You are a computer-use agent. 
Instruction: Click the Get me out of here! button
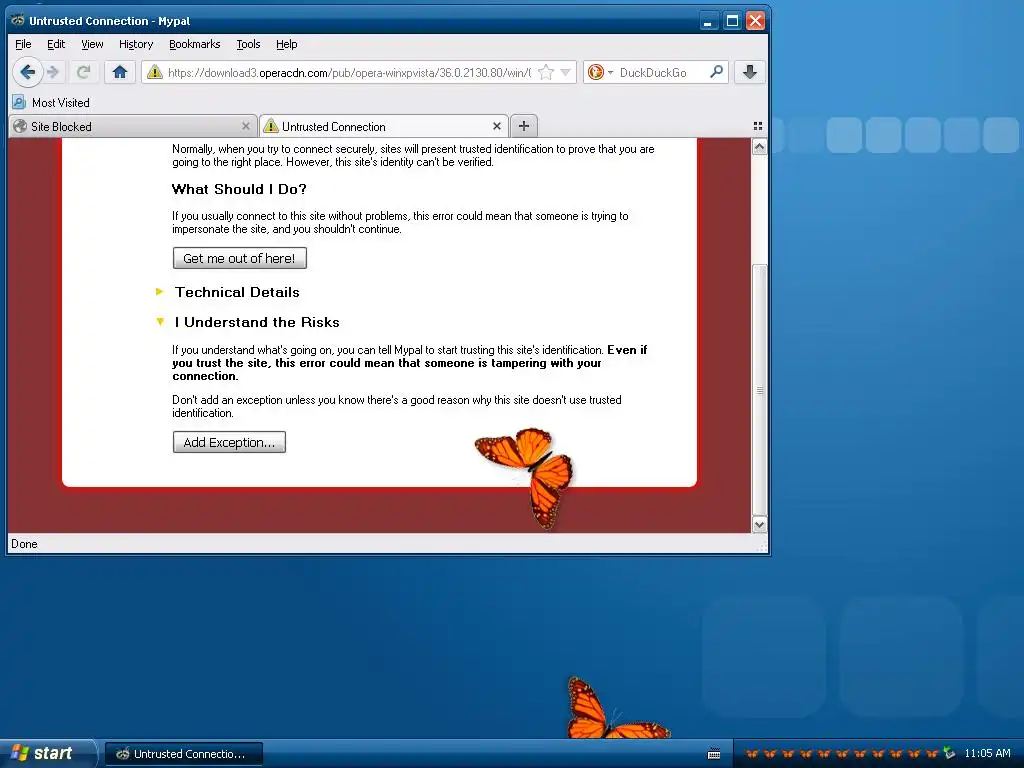coord(240,258)
